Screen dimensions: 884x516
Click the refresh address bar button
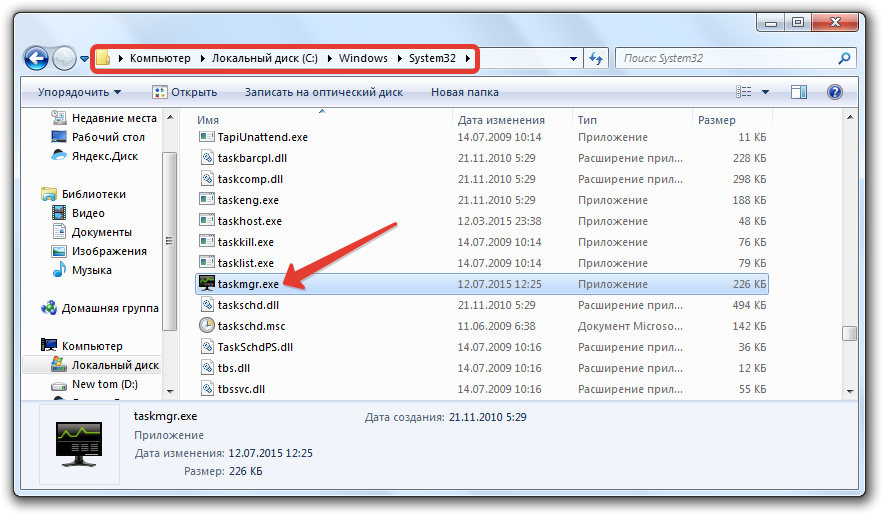click(598, 59)
